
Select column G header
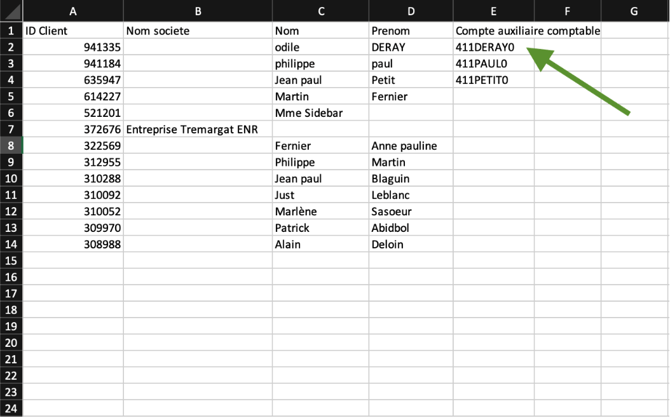pyautogui.click(x=635, y=11)
